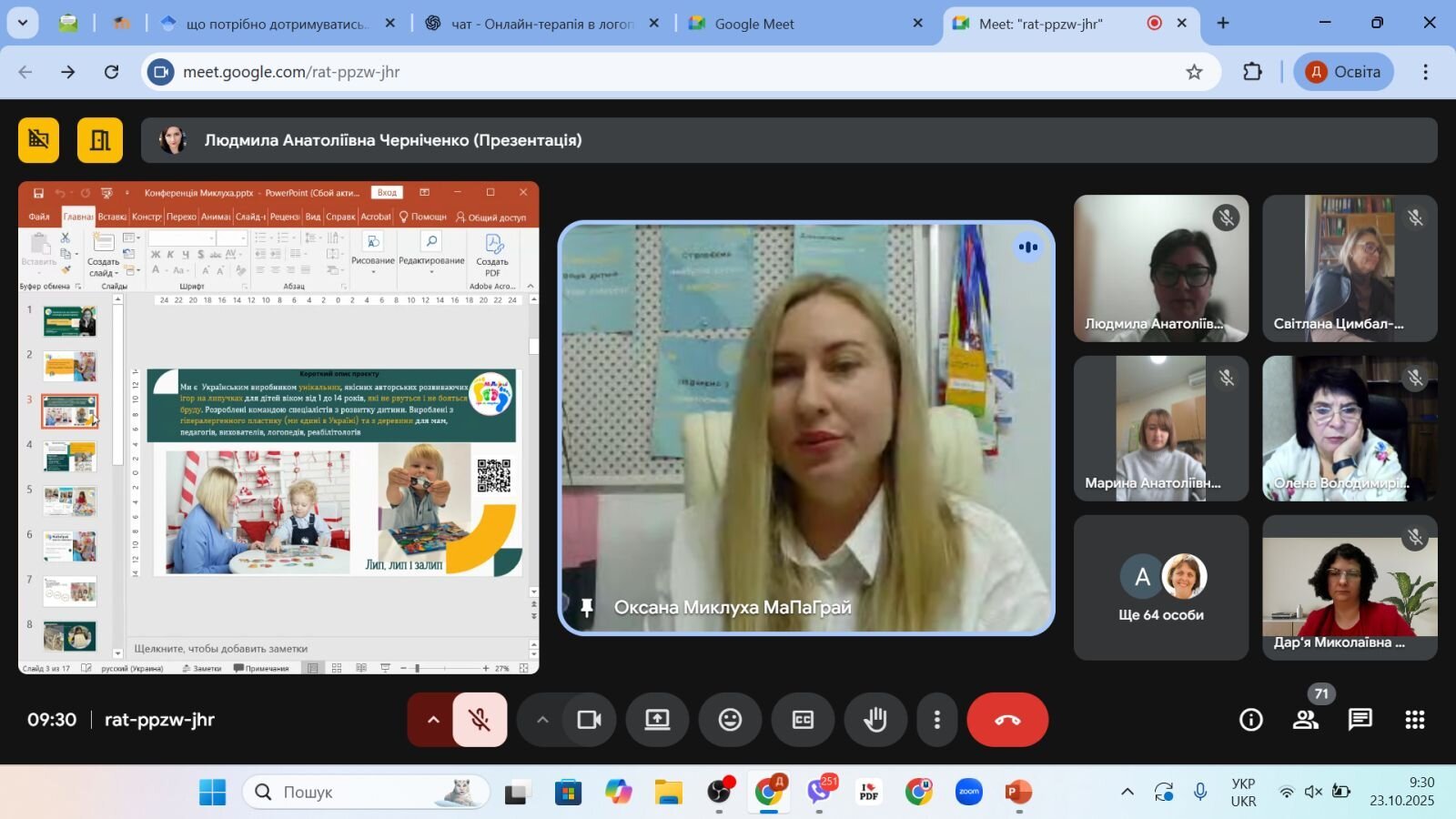Start screen sharing with present button

(657, 720)
